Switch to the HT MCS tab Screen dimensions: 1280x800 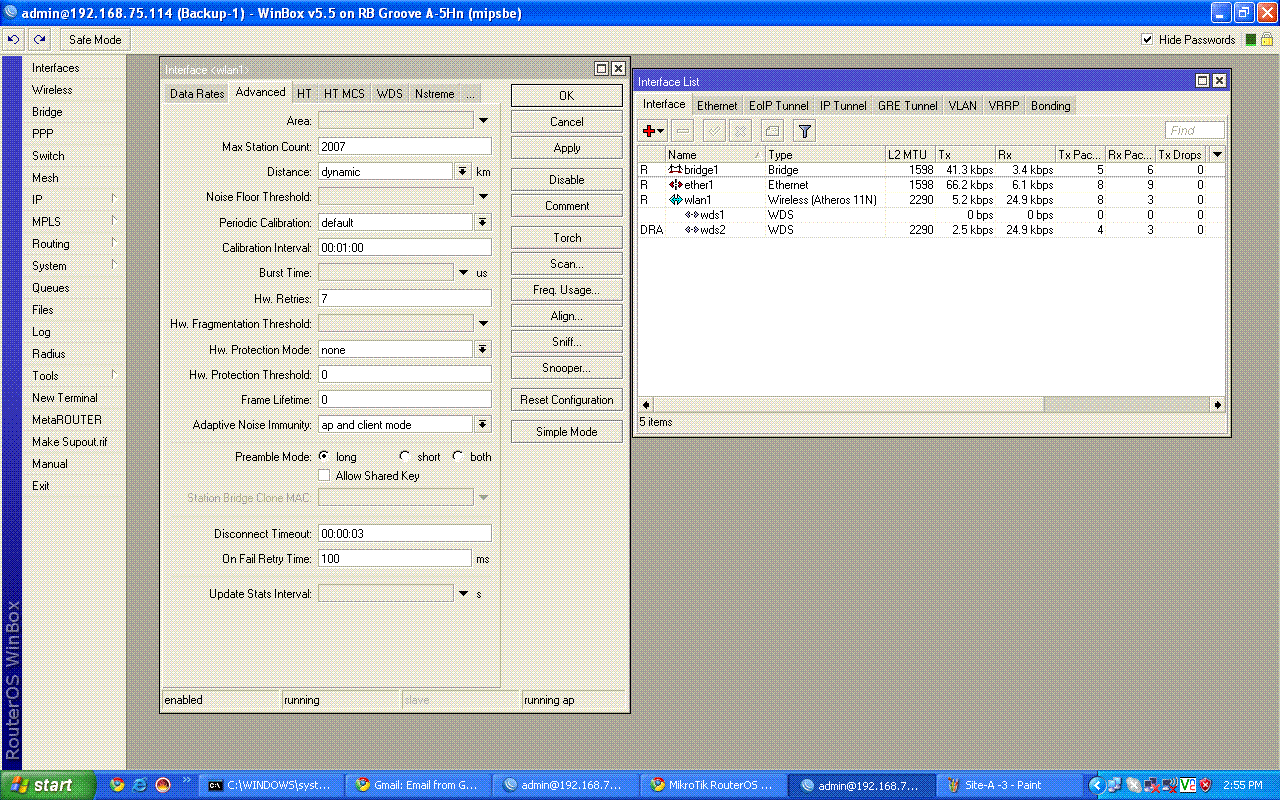coord(344,94)
